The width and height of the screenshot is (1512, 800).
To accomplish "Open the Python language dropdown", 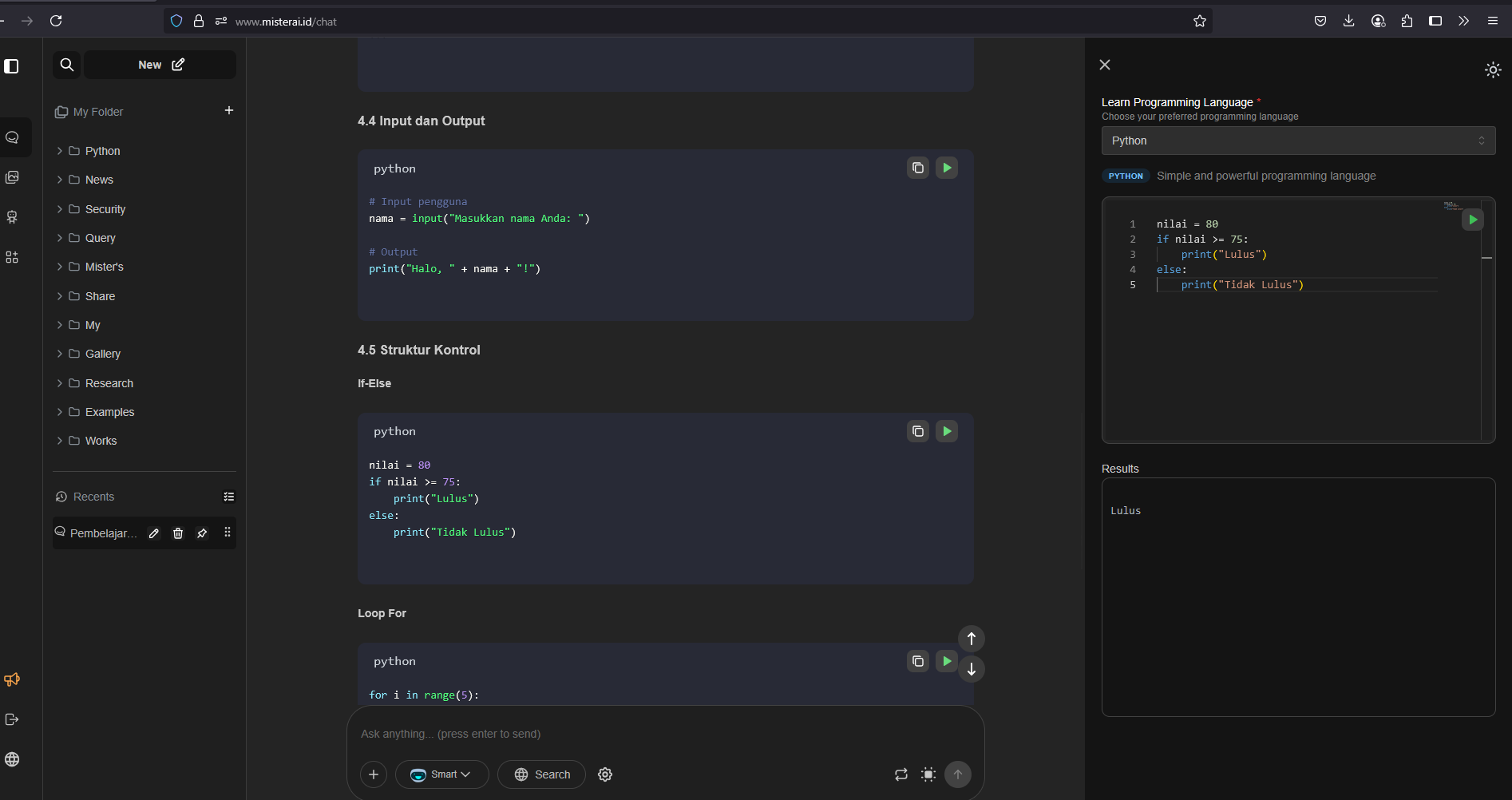I will [x=1297, y=141].
